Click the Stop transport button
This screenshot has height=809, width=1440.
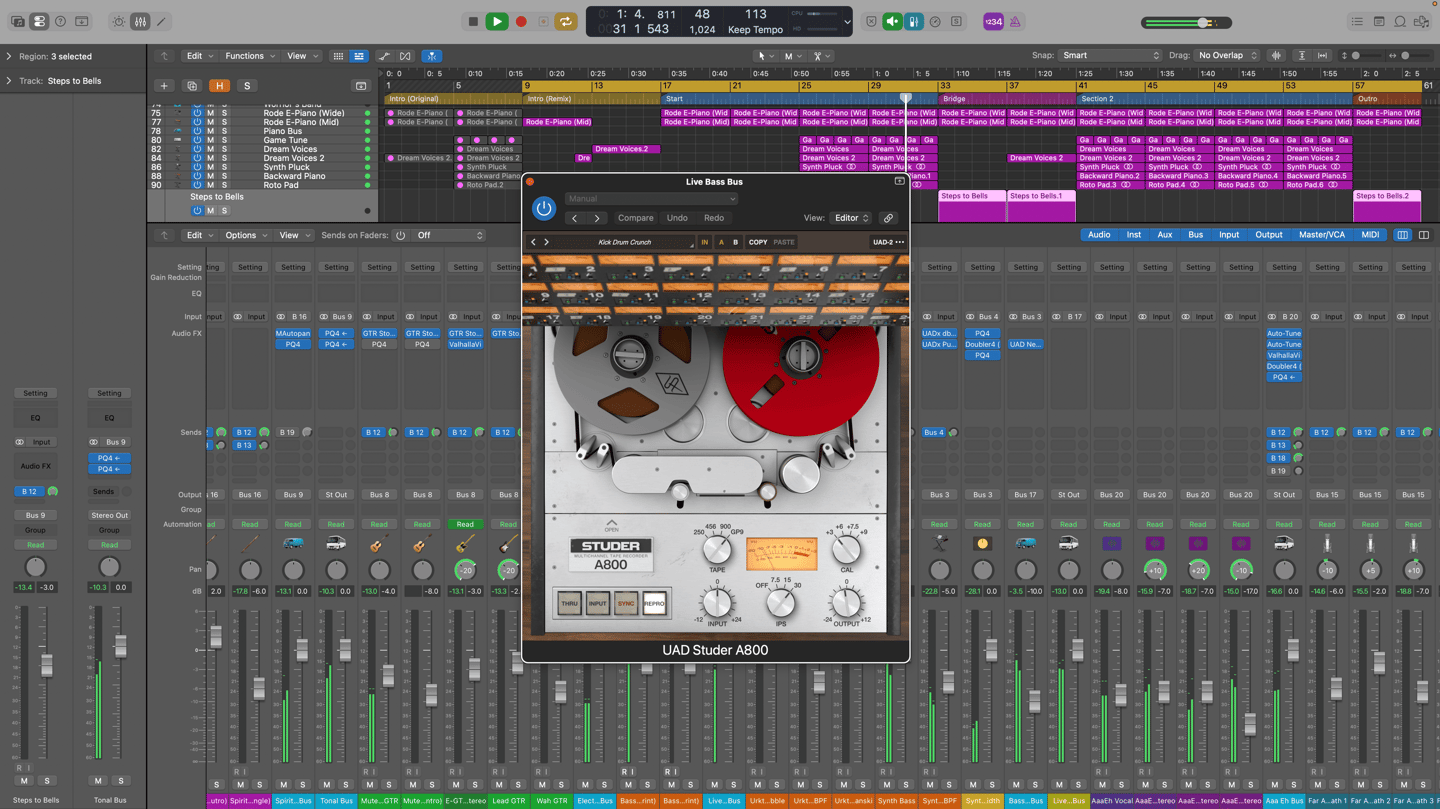point(473,21)
